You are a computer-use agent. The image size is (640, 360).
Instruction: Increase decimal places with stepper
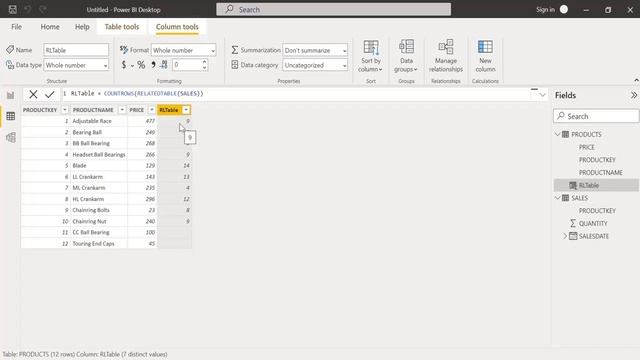pos(204,62)
